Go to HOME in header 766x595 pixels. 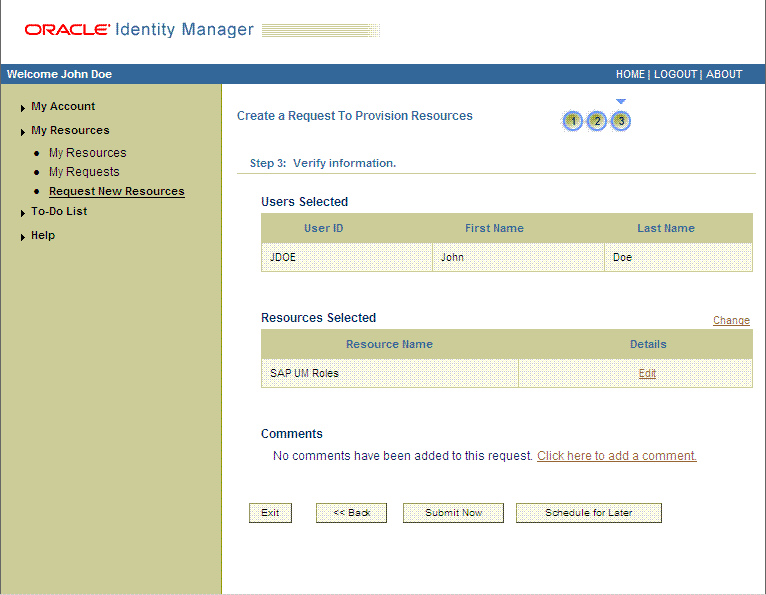[x=630, y=74]
